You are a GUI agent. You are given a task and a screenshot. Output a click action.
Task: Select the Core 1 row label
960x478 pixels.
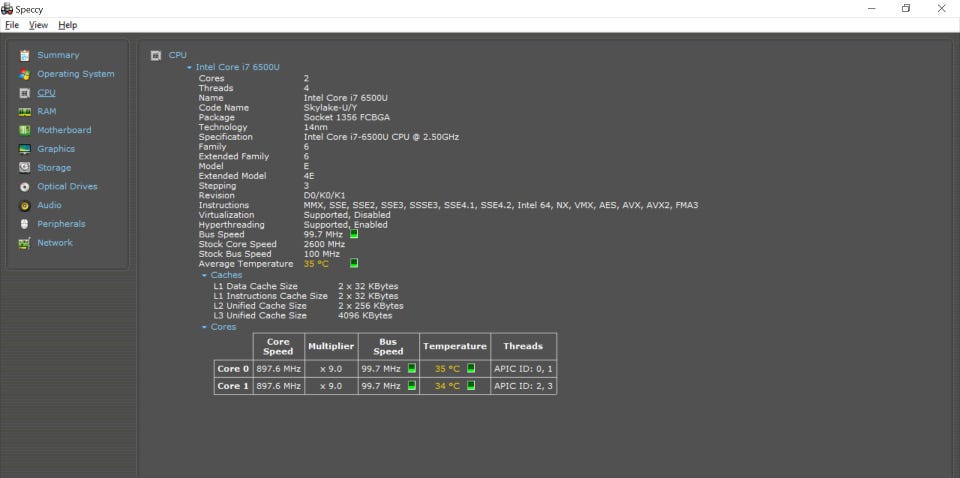(x=233, y=386)
